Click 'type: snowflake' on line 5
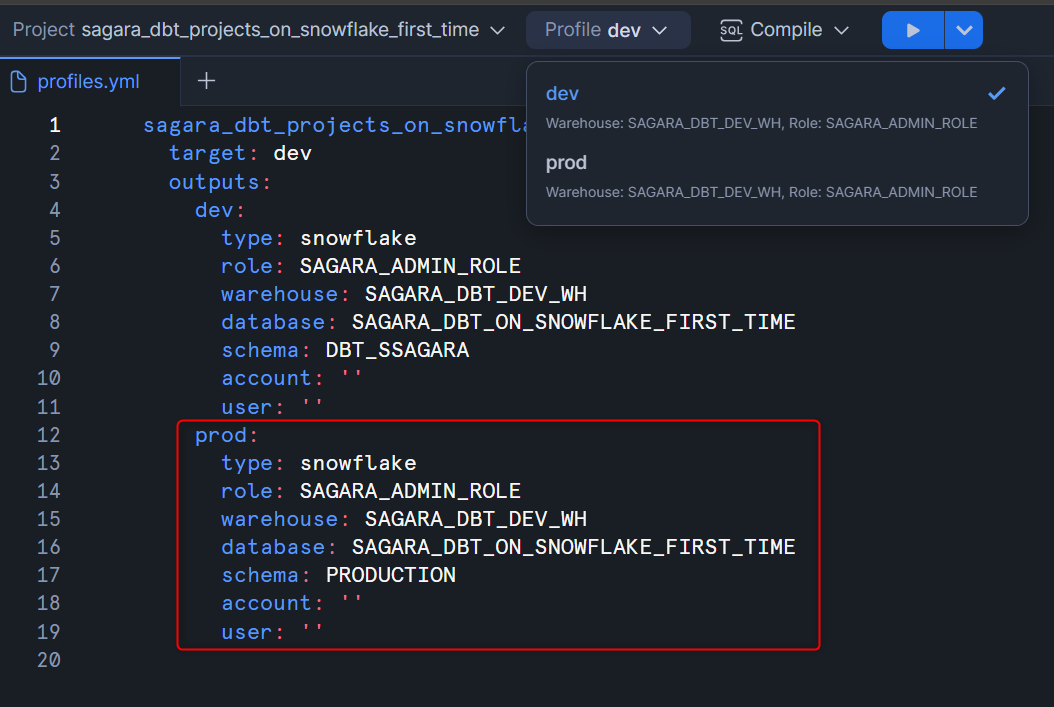The image size is (1054, 707). [319, 239]
